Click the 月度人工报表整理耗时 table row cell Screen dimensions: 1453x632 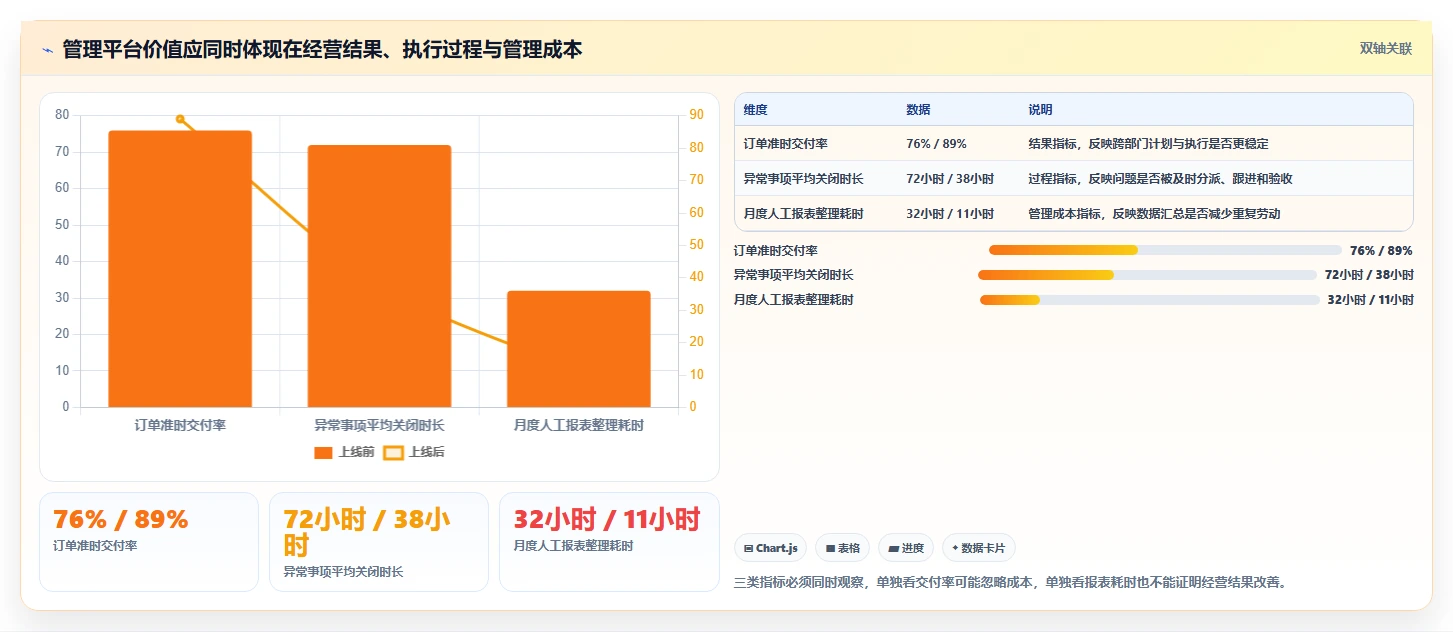point(803,214)
